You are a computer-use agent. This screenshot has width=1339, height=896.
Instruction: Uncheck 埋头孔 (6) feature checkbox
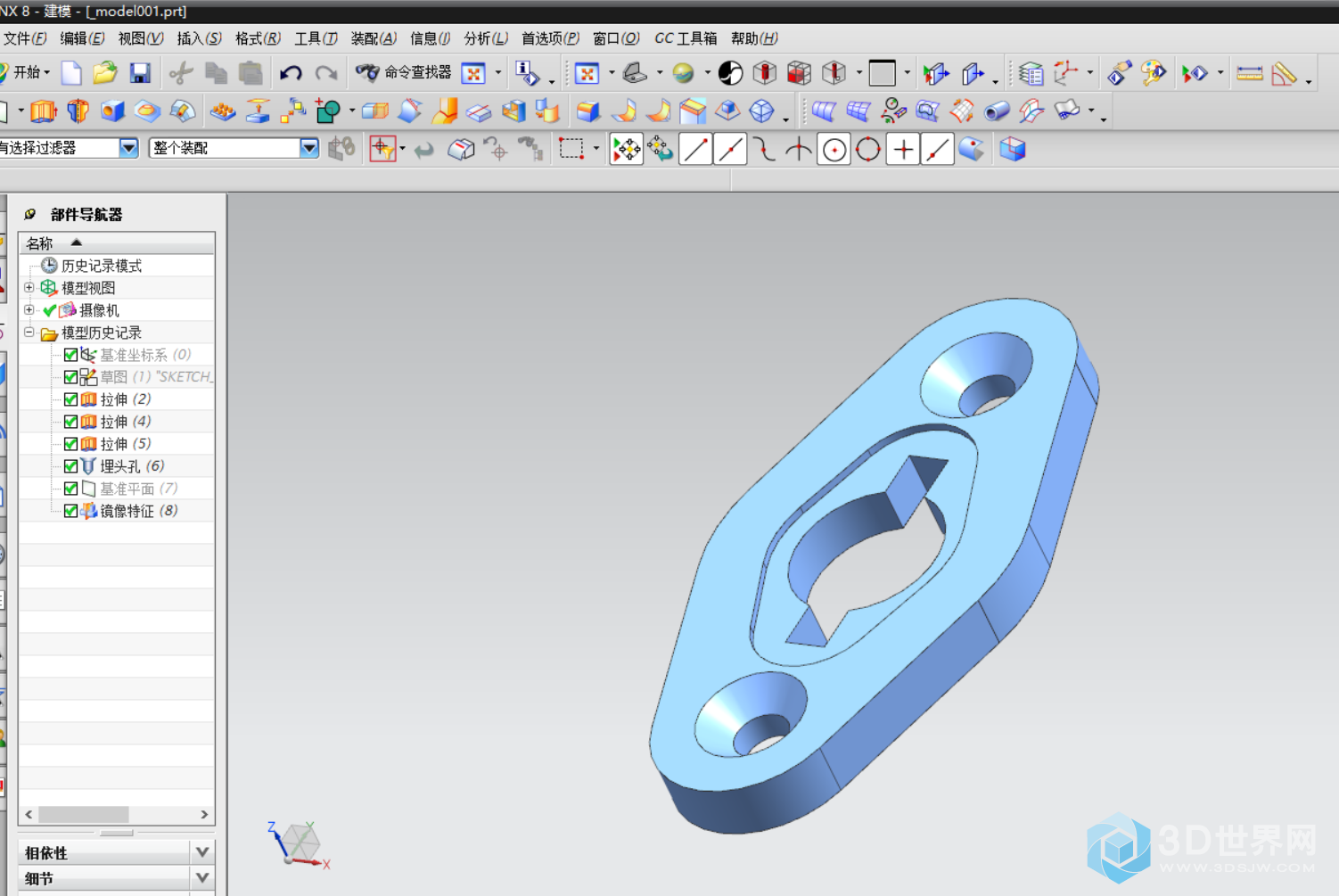pos(70,466)
